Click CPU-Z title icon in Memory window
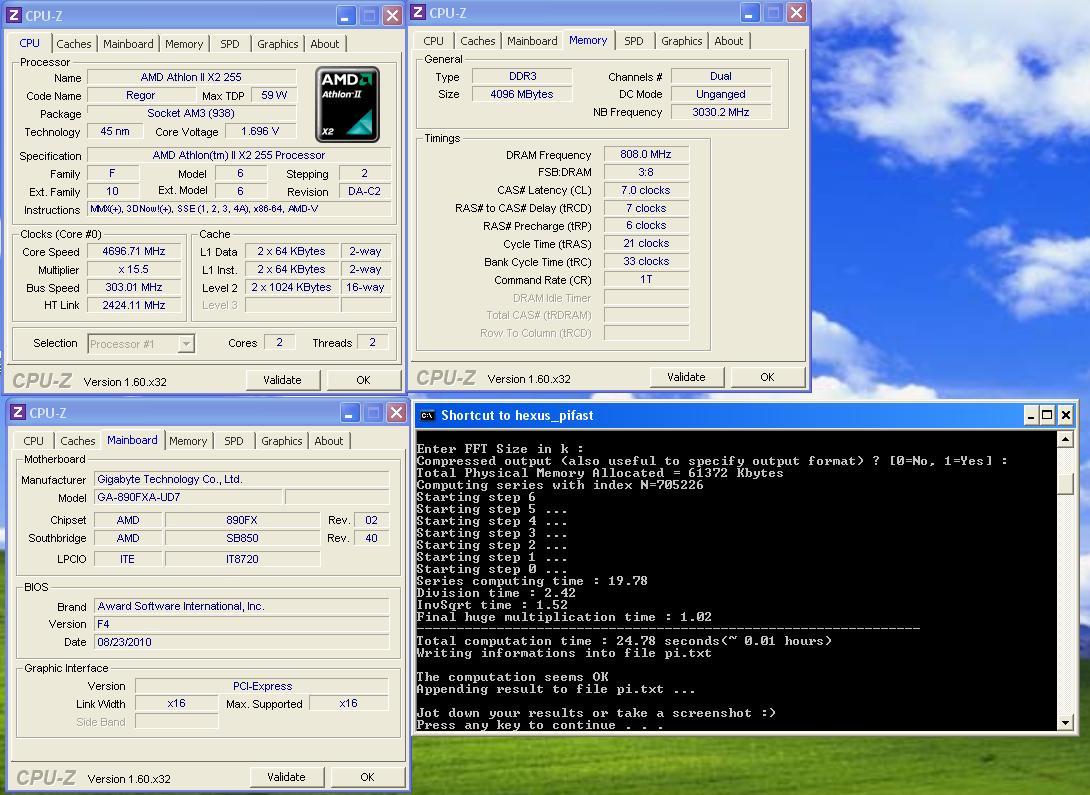The height and width of the screenshot is (795, 1090). [418, 12]
